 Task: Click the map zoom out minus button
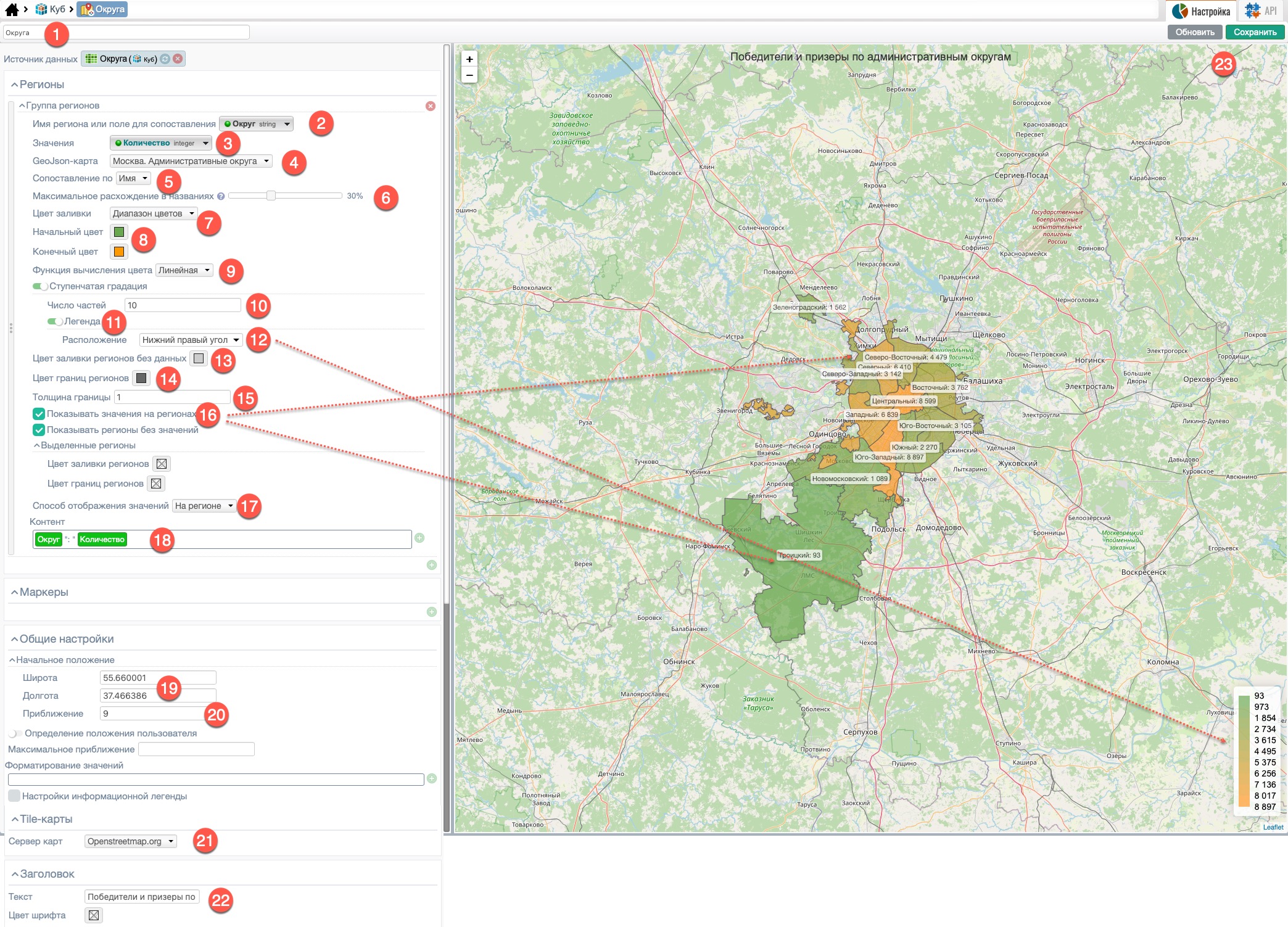coord(469,75)
